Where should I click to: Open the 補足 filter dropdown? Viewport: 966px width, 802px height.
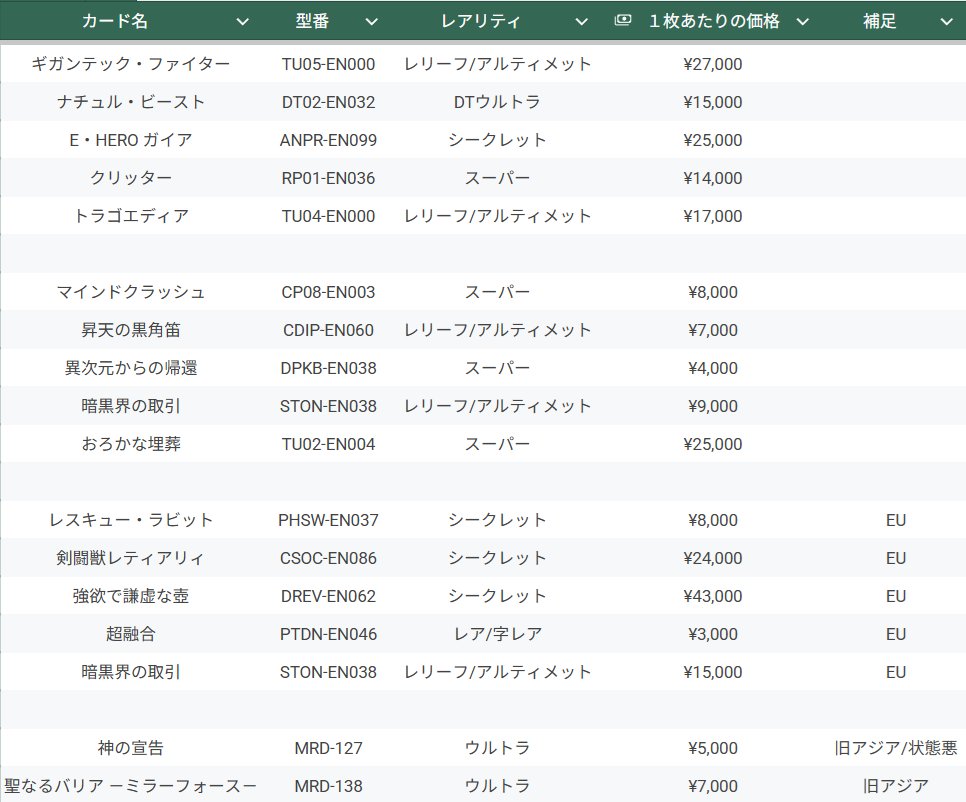[x=947, y=20]
